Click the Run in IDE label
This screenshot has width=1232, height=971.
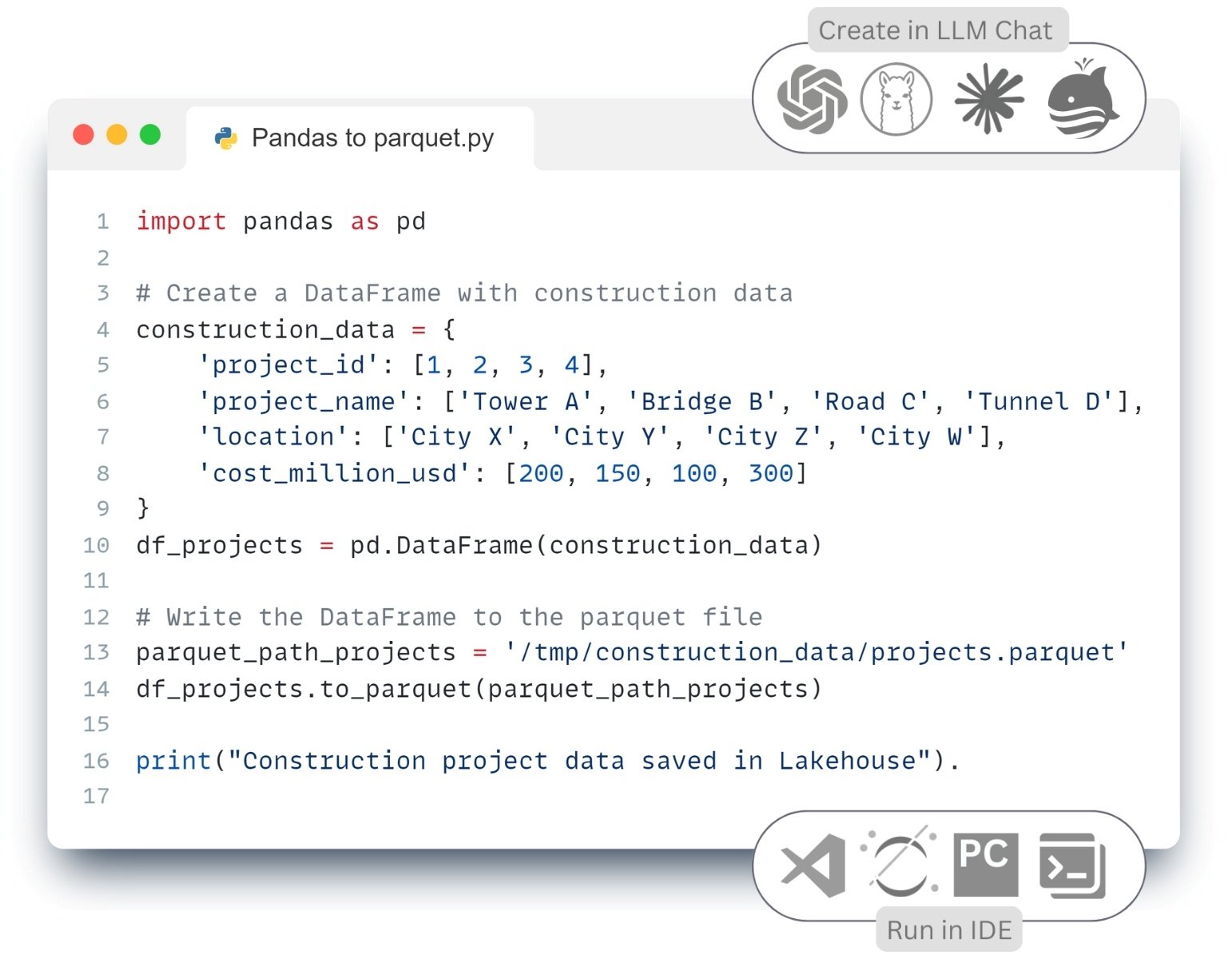point(949,930)
